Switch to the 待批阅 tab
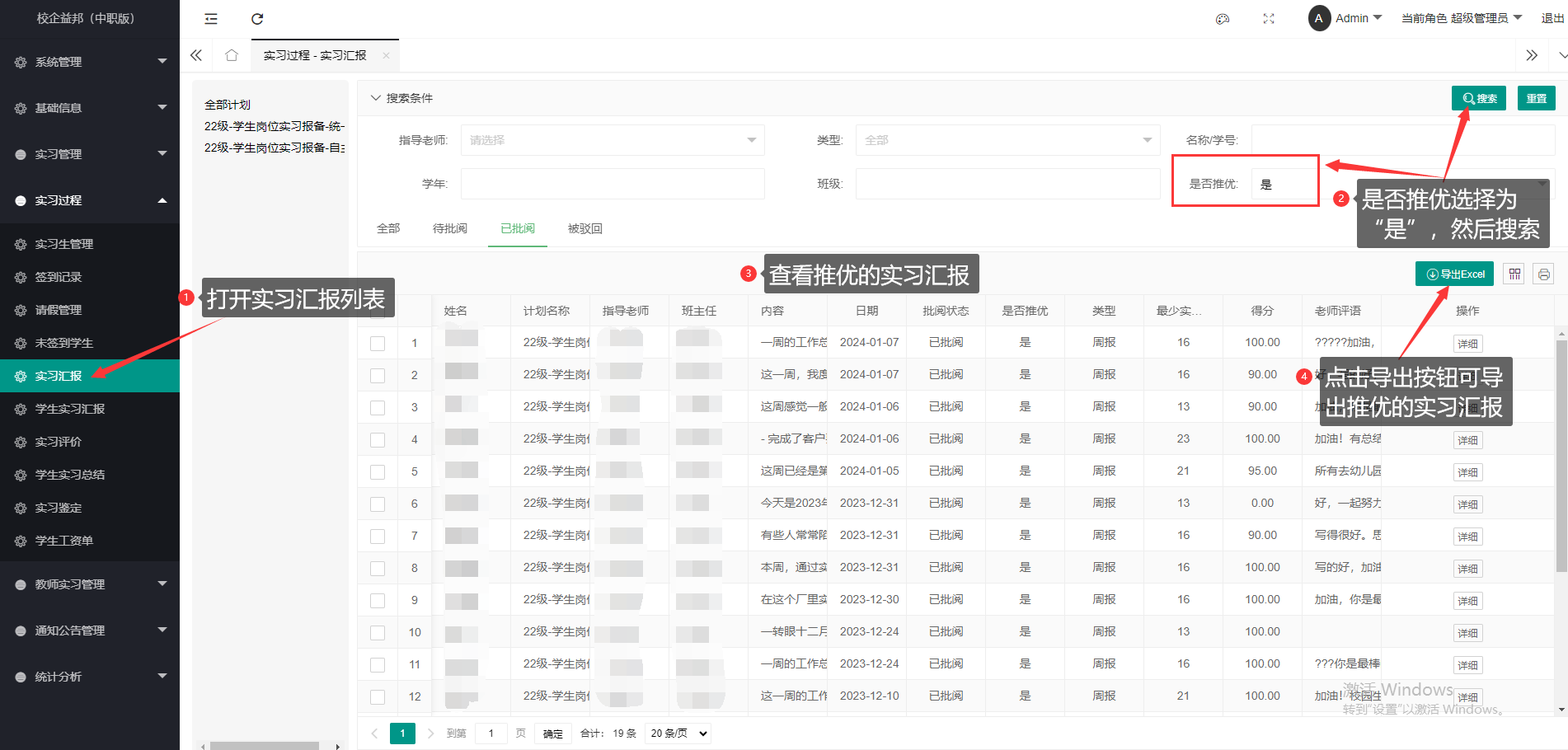 click(450, 228)
